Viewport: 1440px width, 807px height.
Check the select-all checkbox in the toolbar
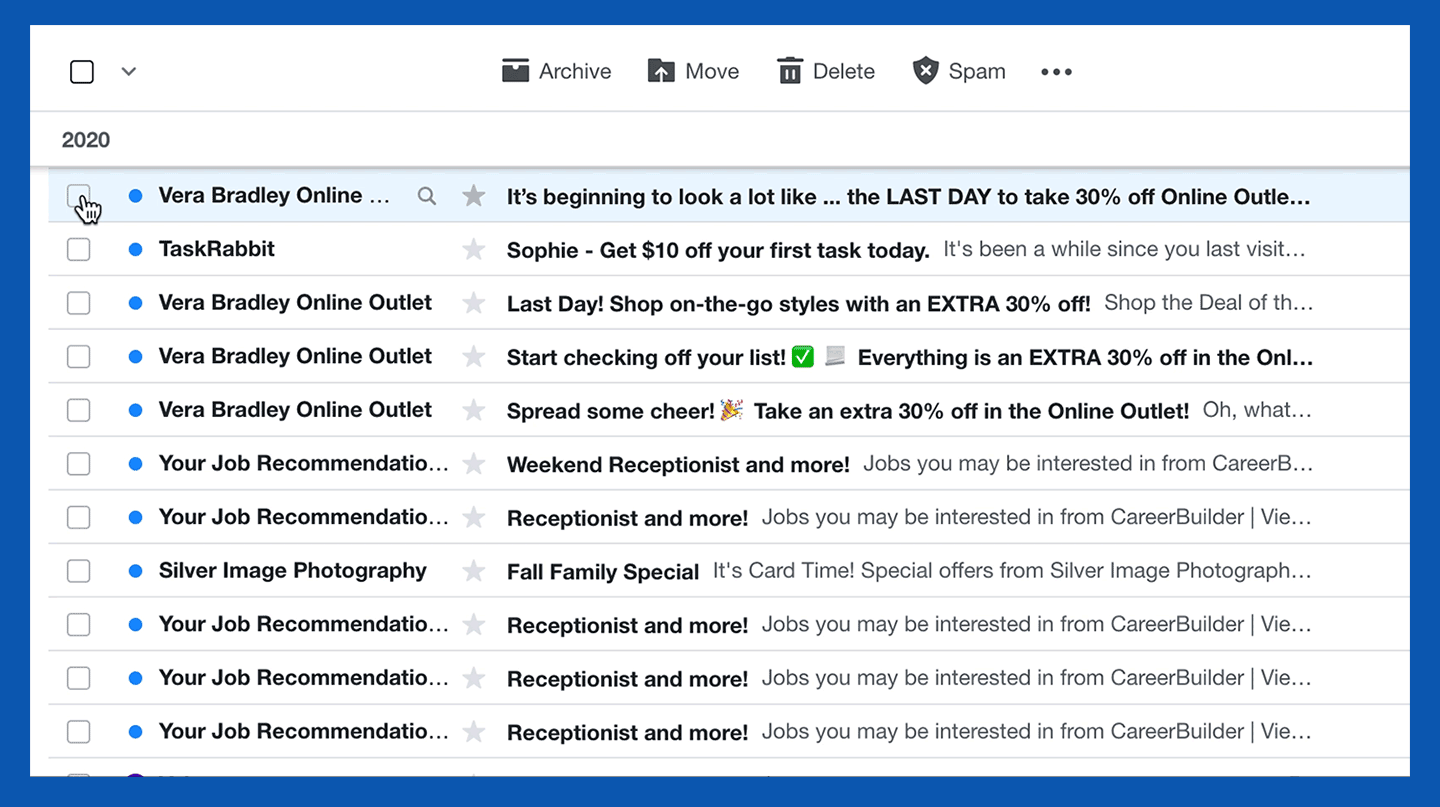[81, 71]
